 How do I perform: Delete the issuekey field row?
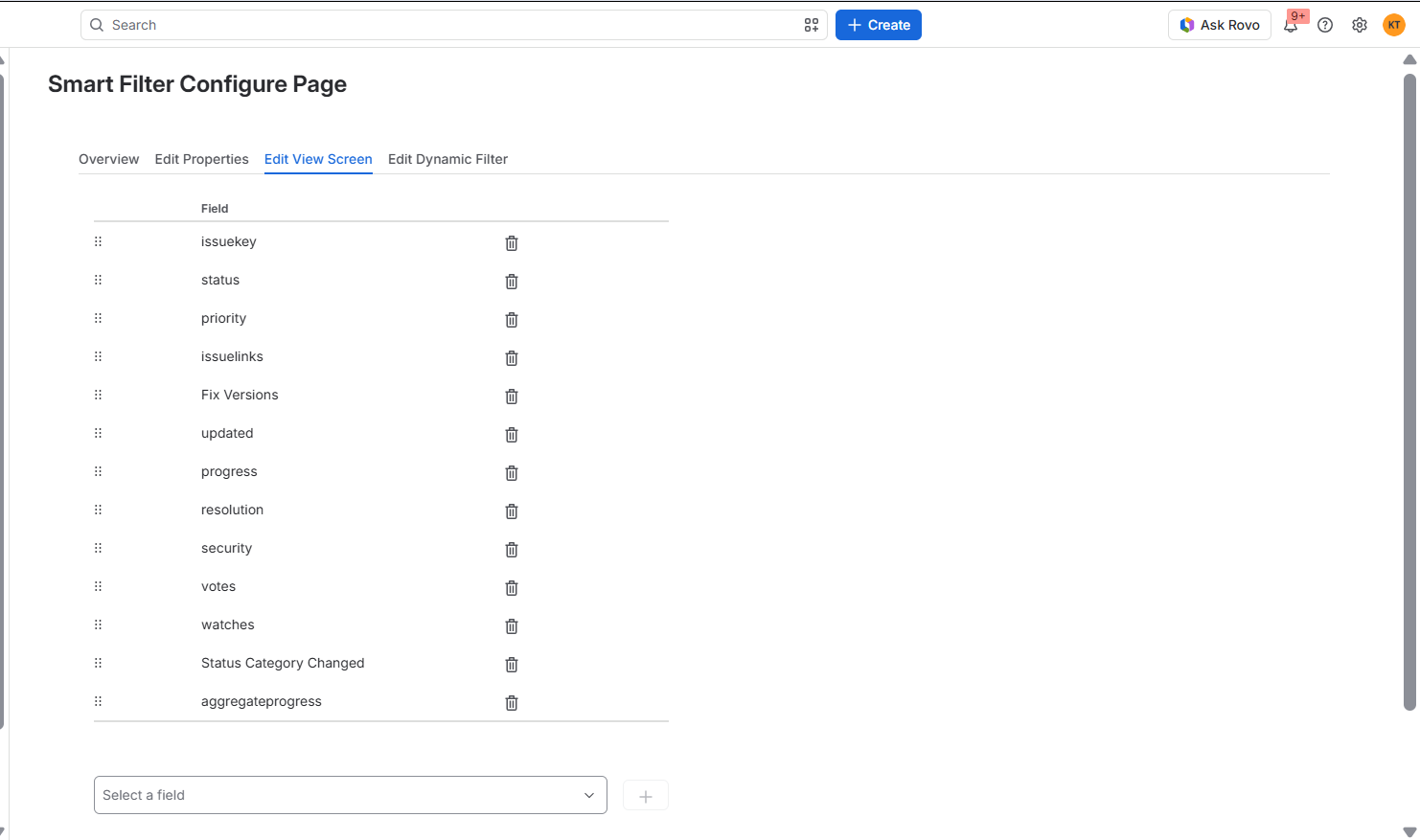(512, 243)
